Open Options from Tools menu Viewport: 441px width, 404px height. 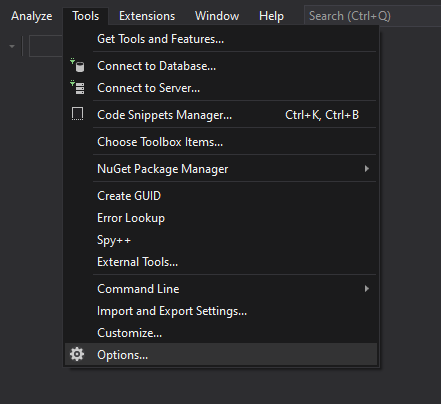click(221, 355)
